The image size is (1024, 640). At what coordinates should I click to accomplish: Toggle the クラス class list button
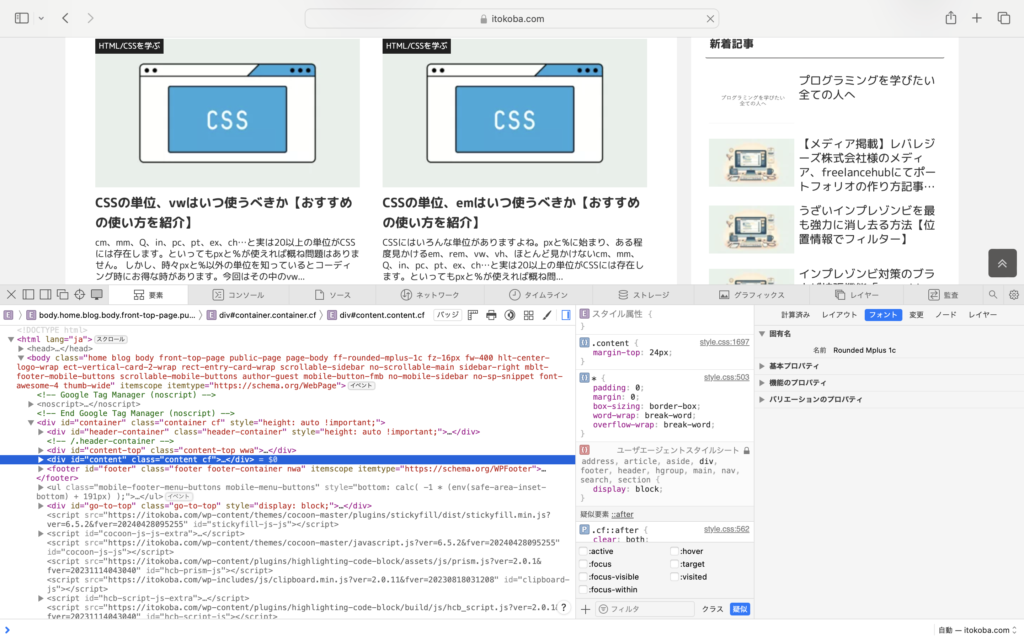(712, 609)
